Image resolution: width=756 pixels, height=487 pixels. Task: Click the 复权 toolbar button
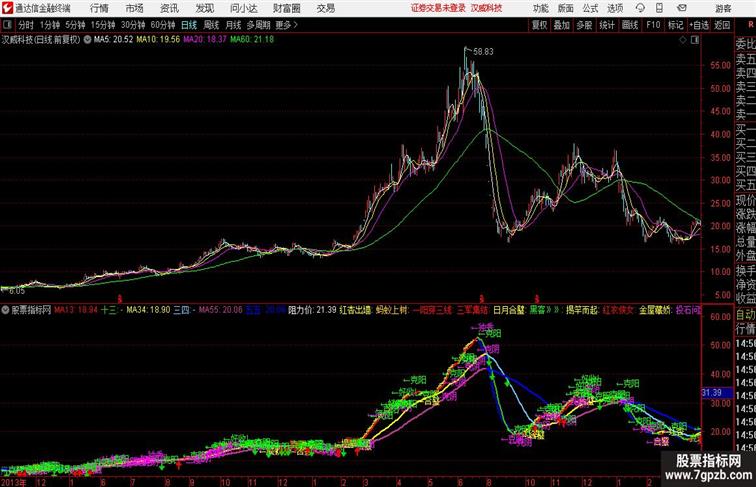[x=539, y=25]
